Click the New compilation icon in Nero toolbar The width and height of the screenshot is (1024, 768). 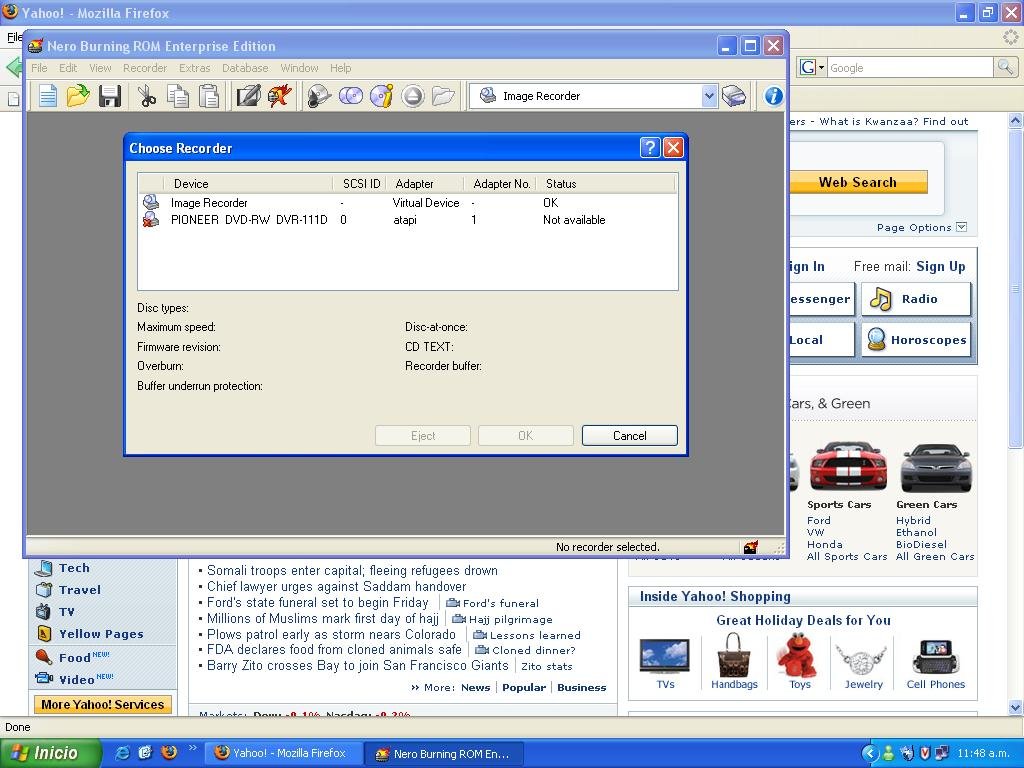pos(48,96)
